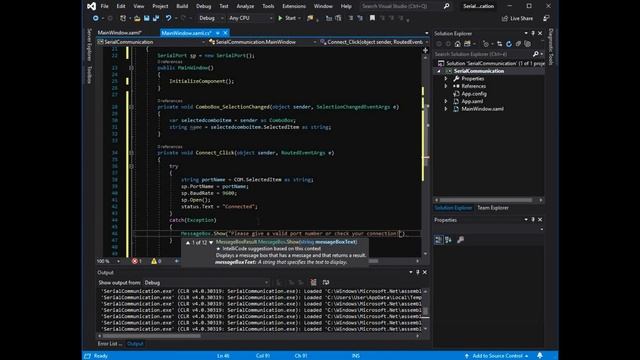
Task: Open the Analyze menu
Action: tap(245, 6)
